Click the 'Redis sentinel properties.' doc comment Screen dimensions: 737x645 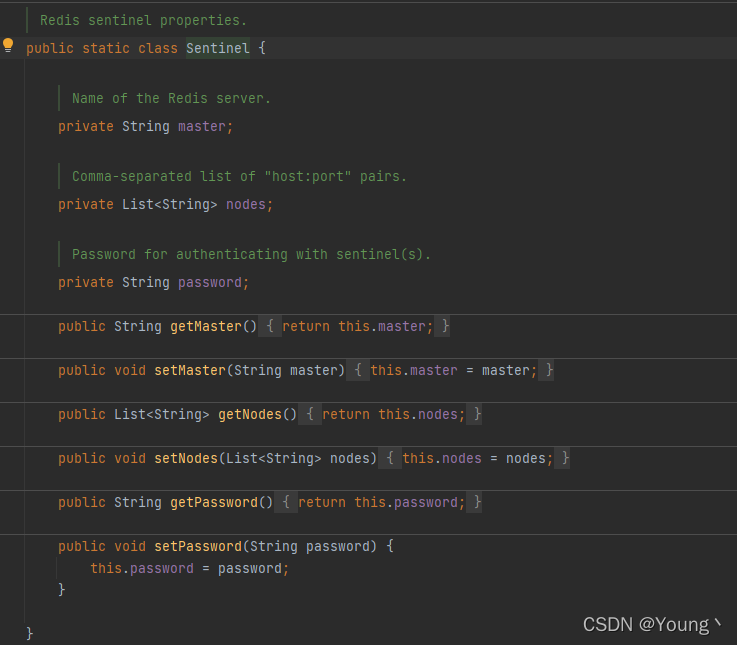(143, 20)
